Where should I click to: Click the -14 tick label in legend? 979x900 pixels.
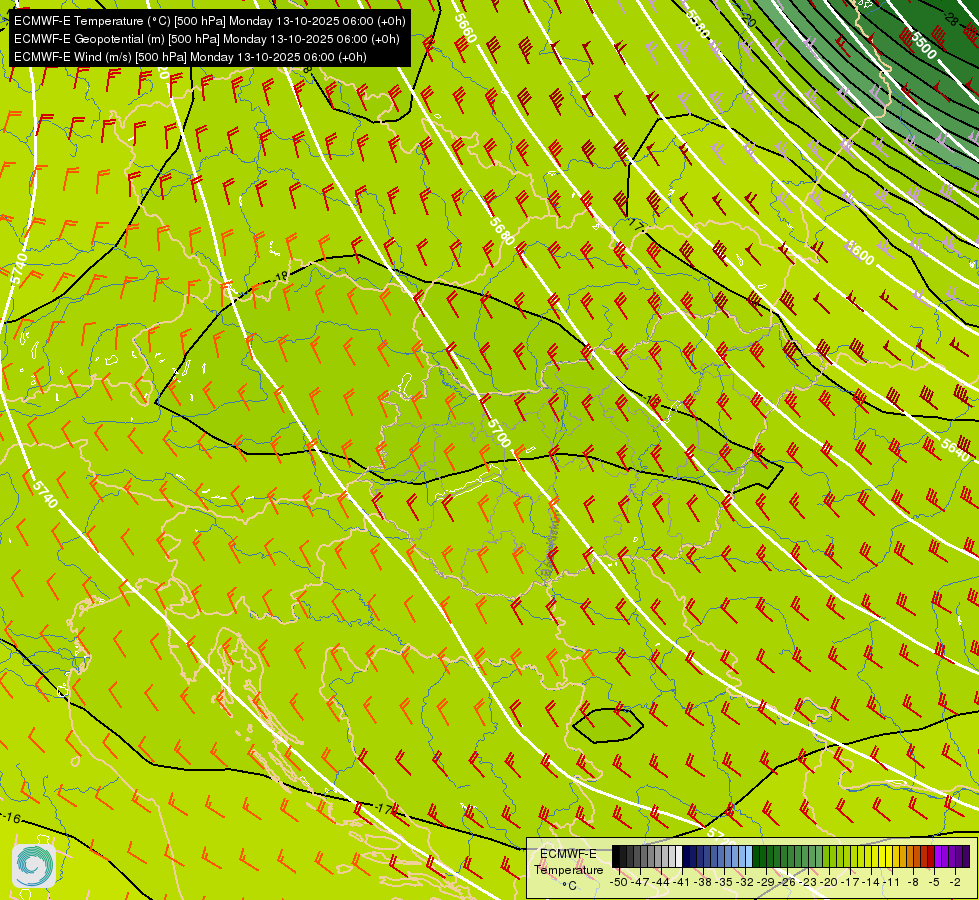pyautogui.click(x=871, y=882)
